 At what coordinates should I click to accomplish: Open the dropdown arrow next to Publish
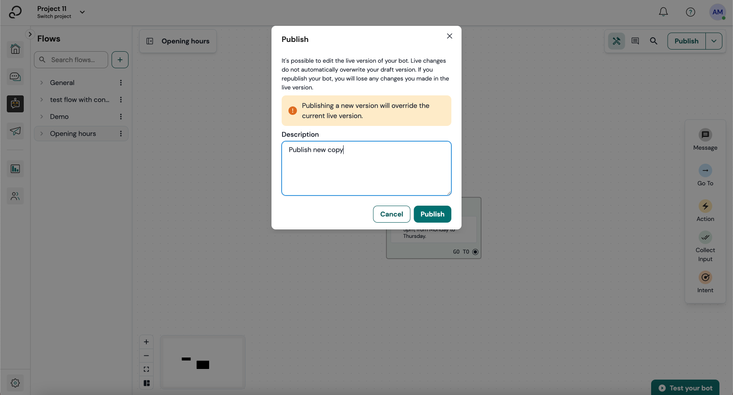click(x=714, y=41)
